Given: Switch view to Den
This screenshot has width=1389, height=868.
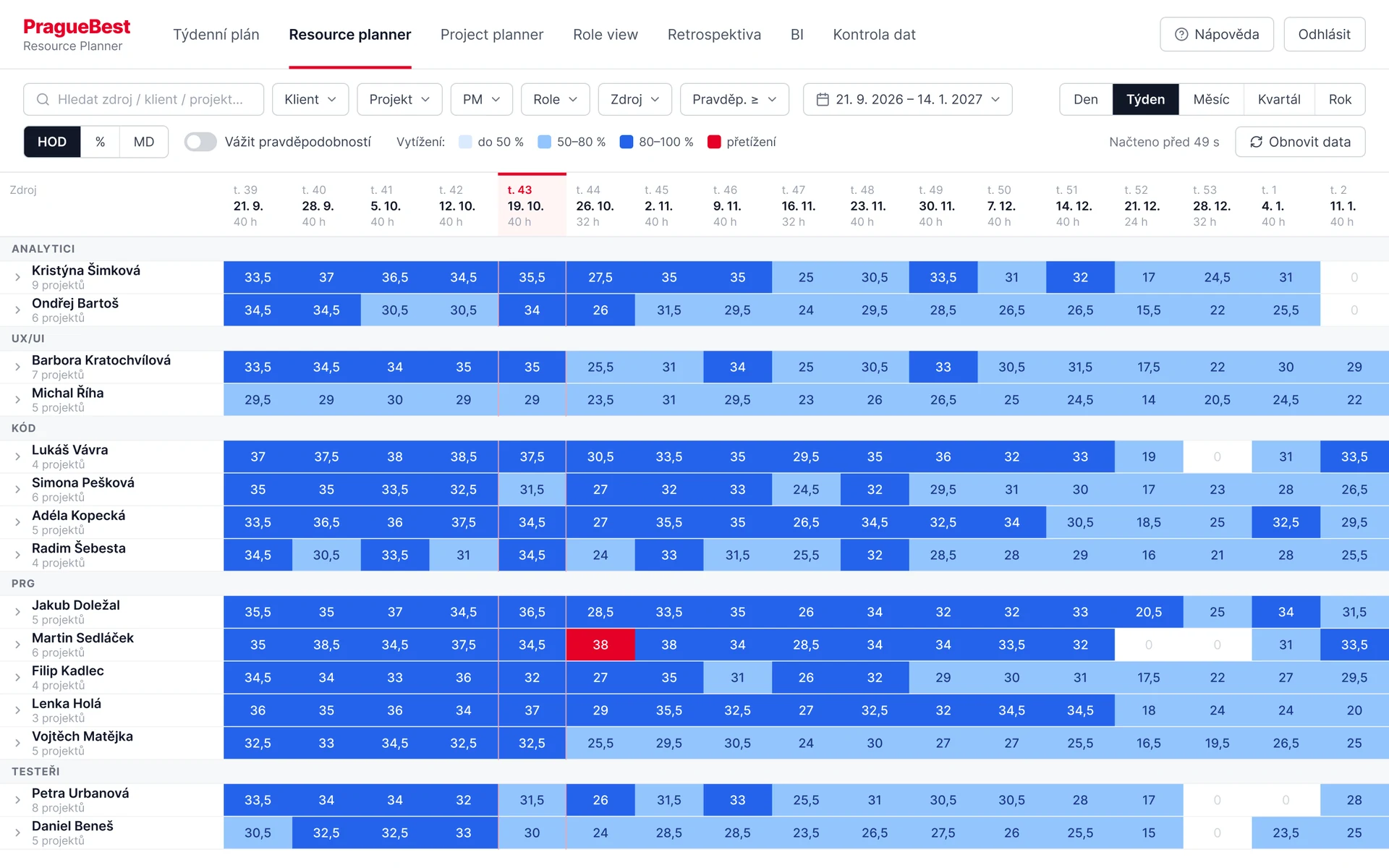Looking at the screenshot, I should click(x=1085, y=99).
